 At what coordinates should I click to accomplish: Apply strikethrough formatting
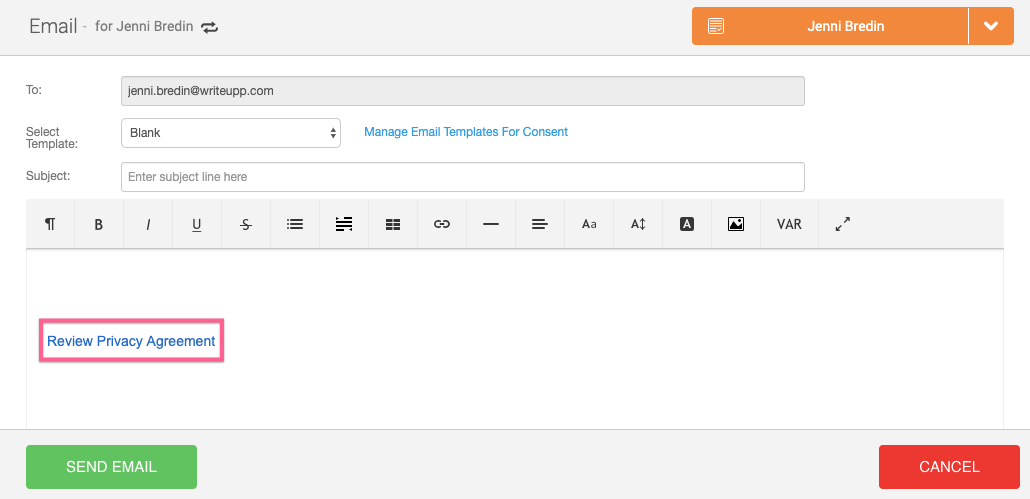[246, 224]
